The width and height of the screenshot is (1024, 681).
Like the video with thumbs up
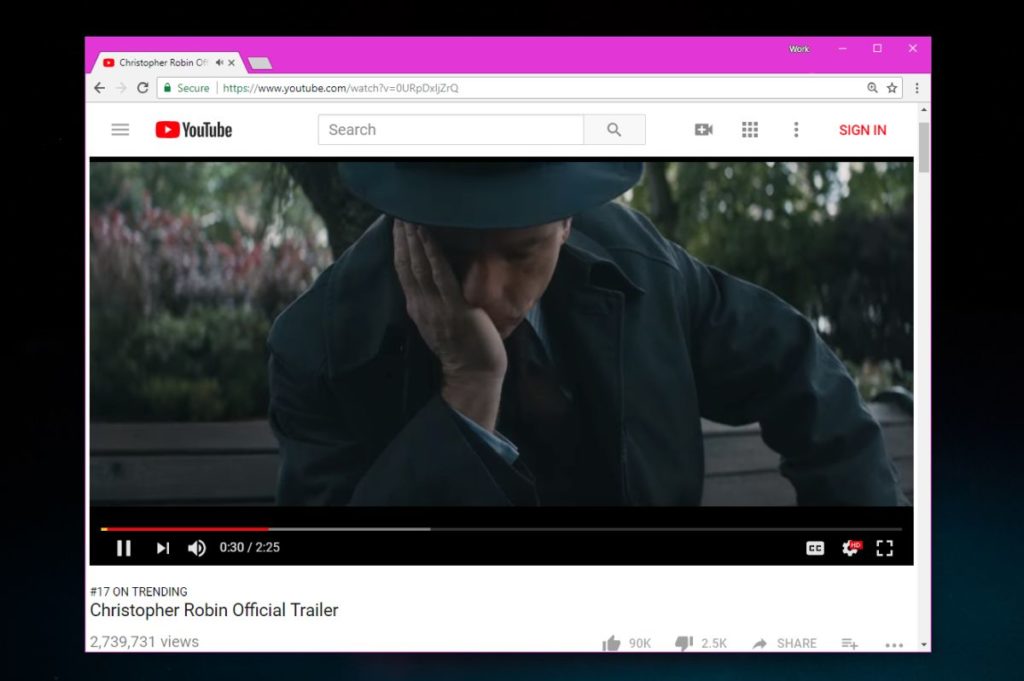tap(611, 643)
